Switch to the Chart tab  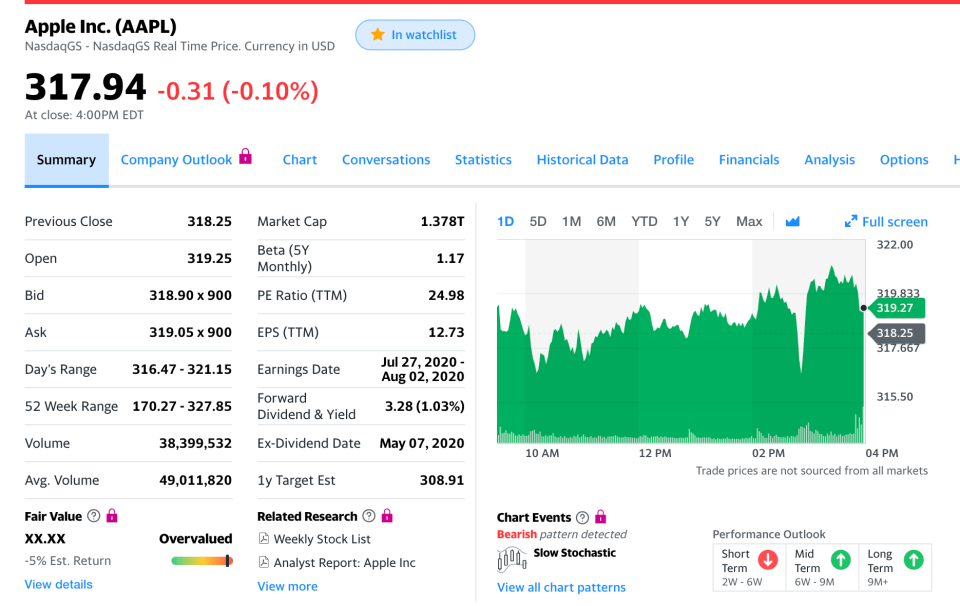[x=300, y=160]
